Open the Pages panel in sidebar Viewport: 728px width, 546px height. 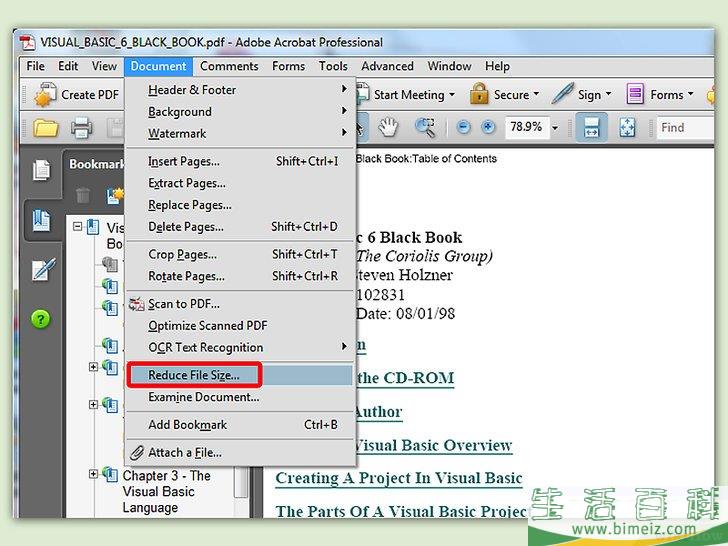coord(41,170)
